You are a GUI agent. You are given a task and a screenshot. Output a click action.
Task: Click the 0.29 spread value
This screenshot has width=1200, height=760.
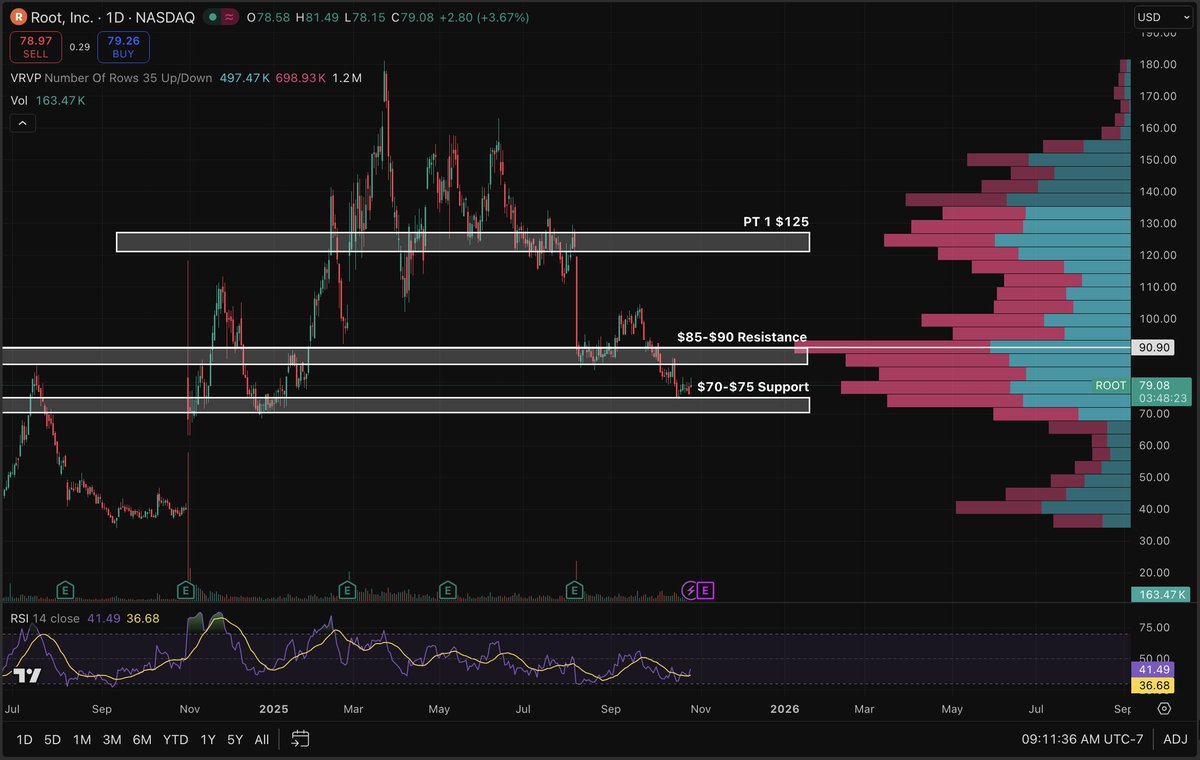point(80,46)
